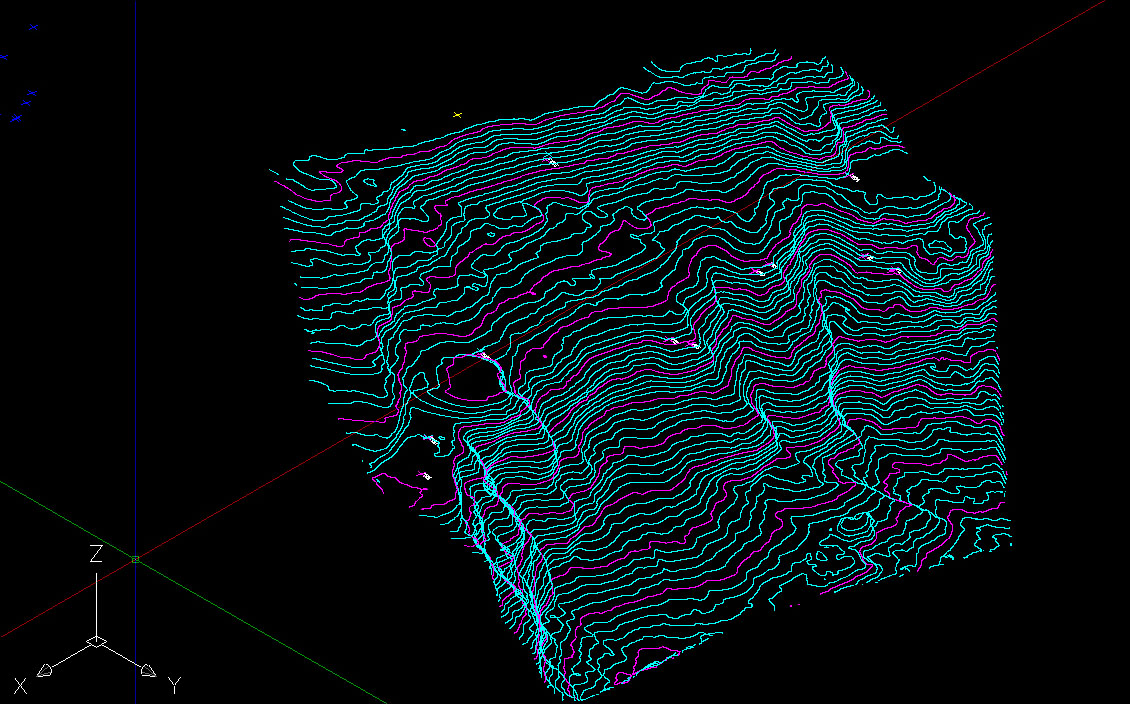Click the white elevation label at lower-left terrain edge
This screenshot has width=1130, height=704.
(424, 476)
